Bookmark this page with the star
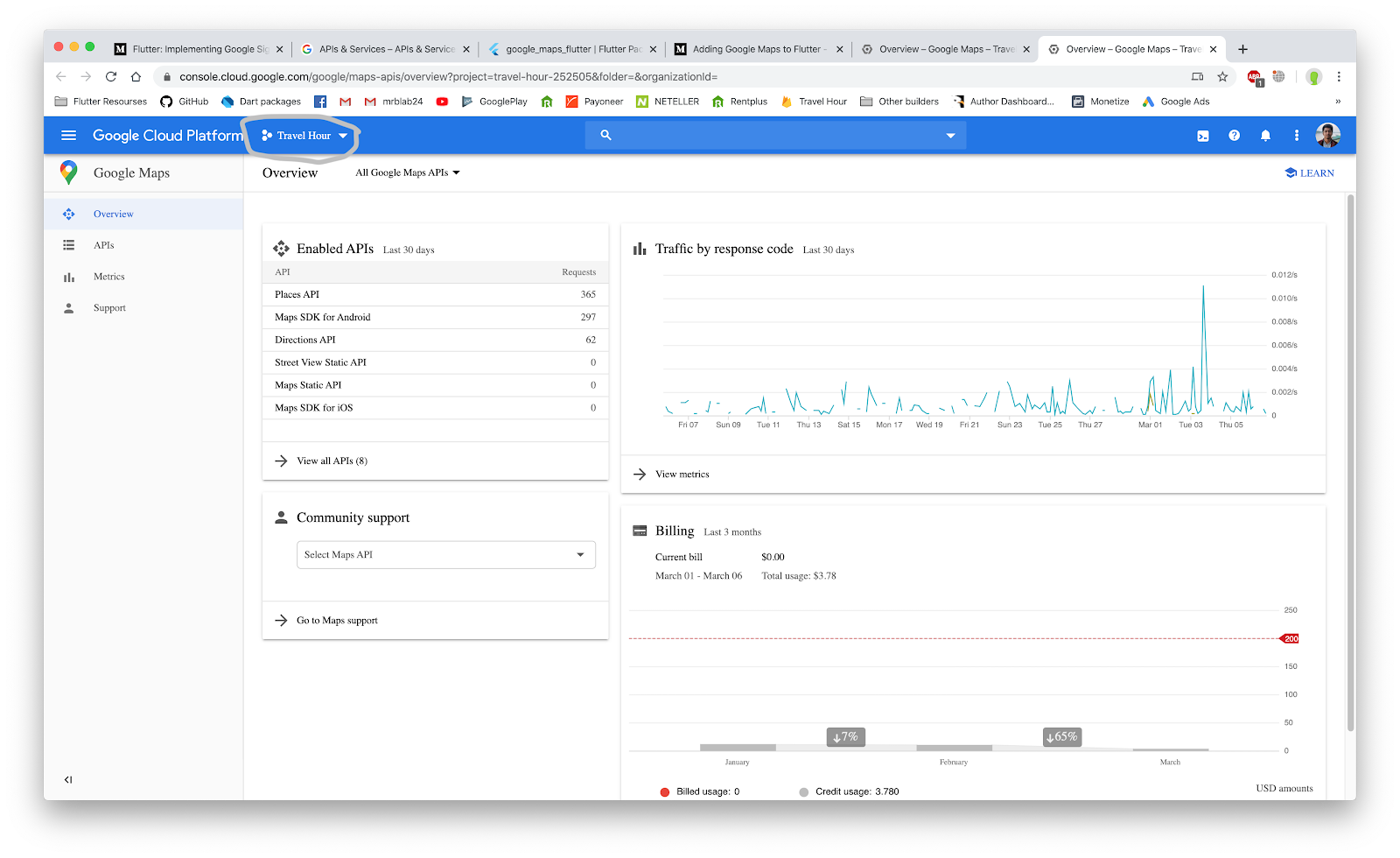1400x858 pixels. [1222, 77]
